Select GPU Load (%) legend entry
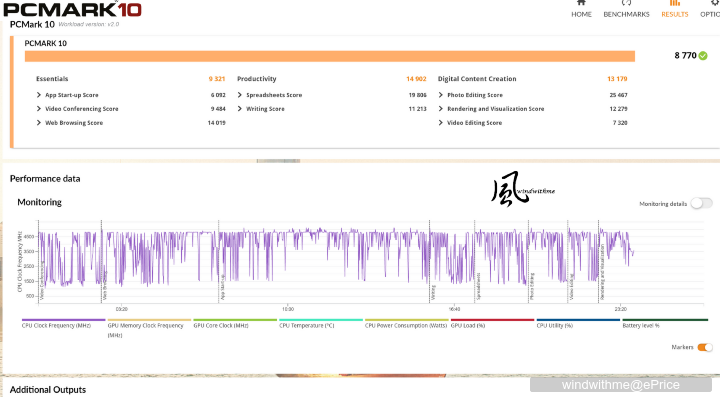 click(x=468, y=325)
